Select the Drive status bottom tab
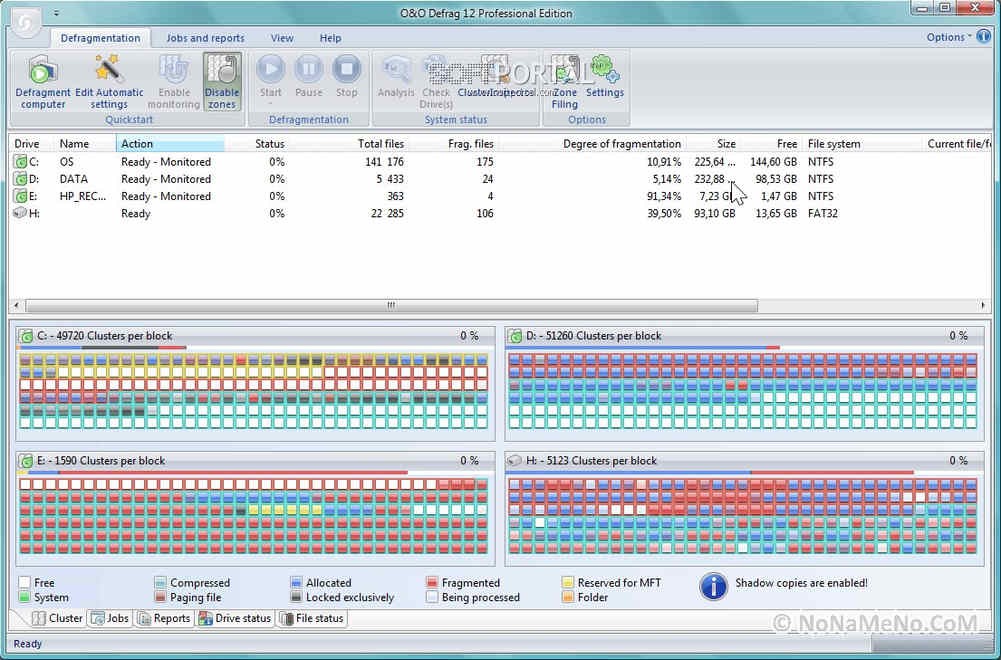 tap(236, 618)
